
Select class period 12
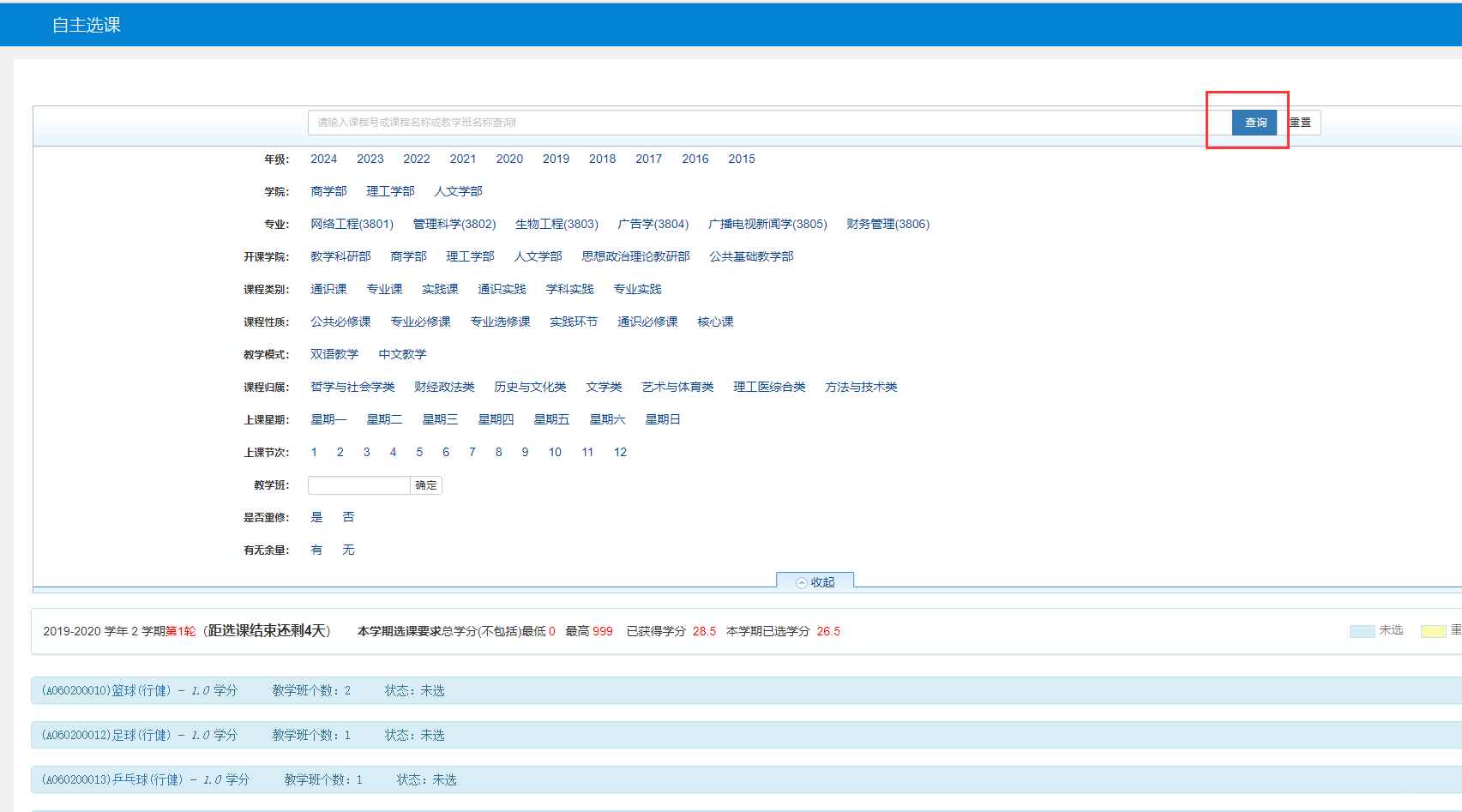click(620, 452)
